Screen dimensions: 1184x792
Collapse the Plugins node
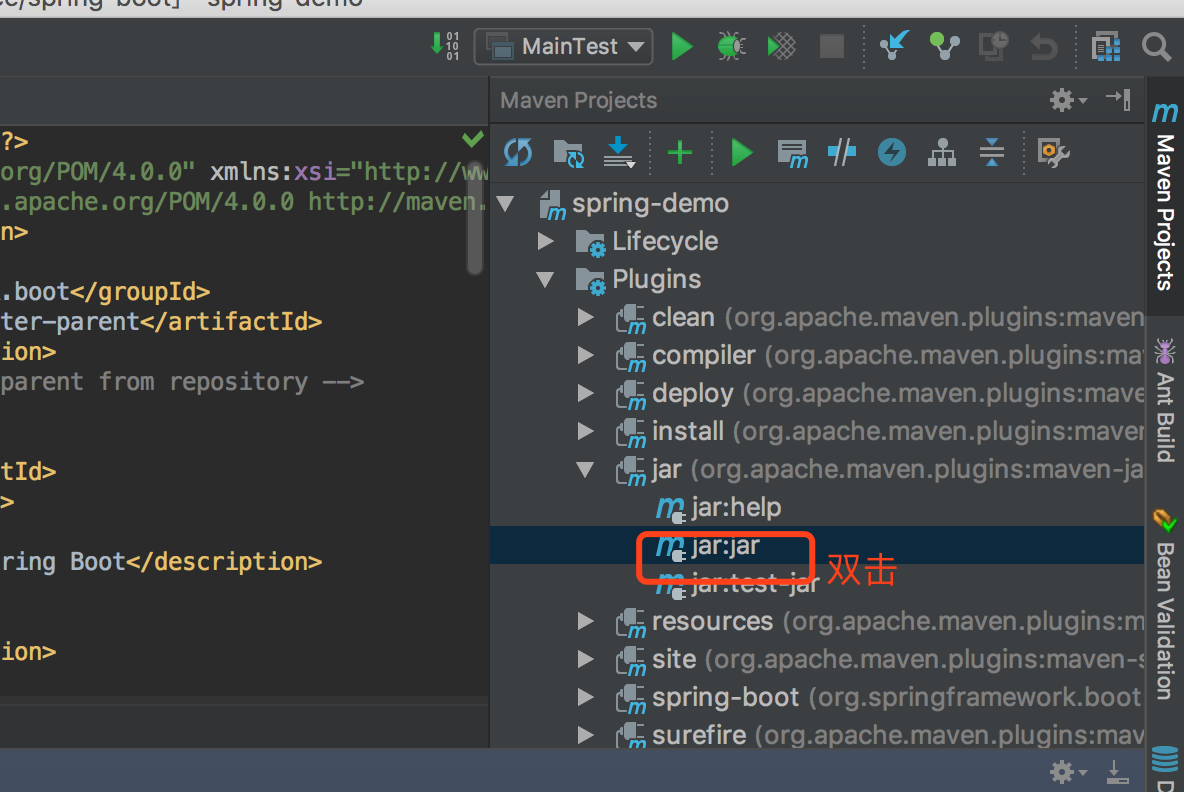pos(545,280)
